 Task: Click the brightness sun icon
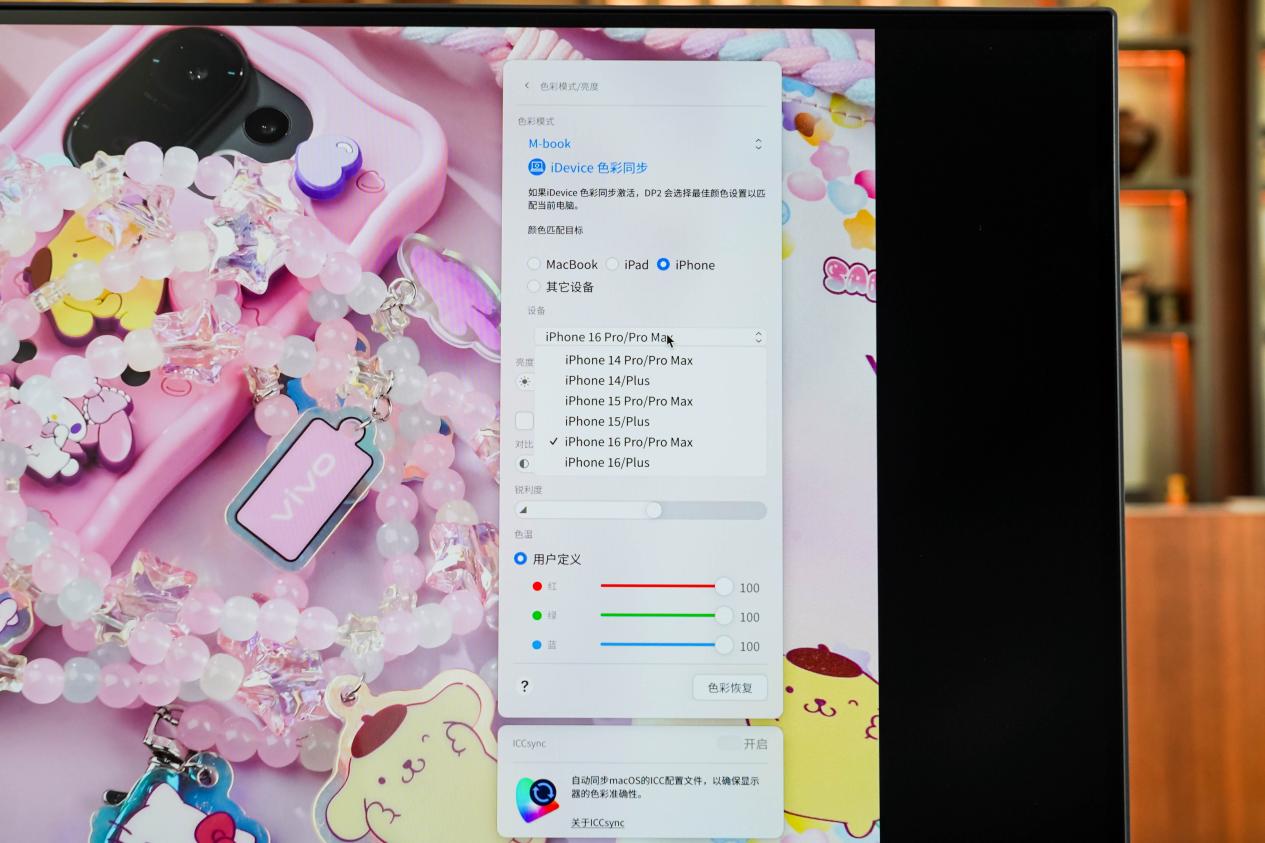pos(524,381)
